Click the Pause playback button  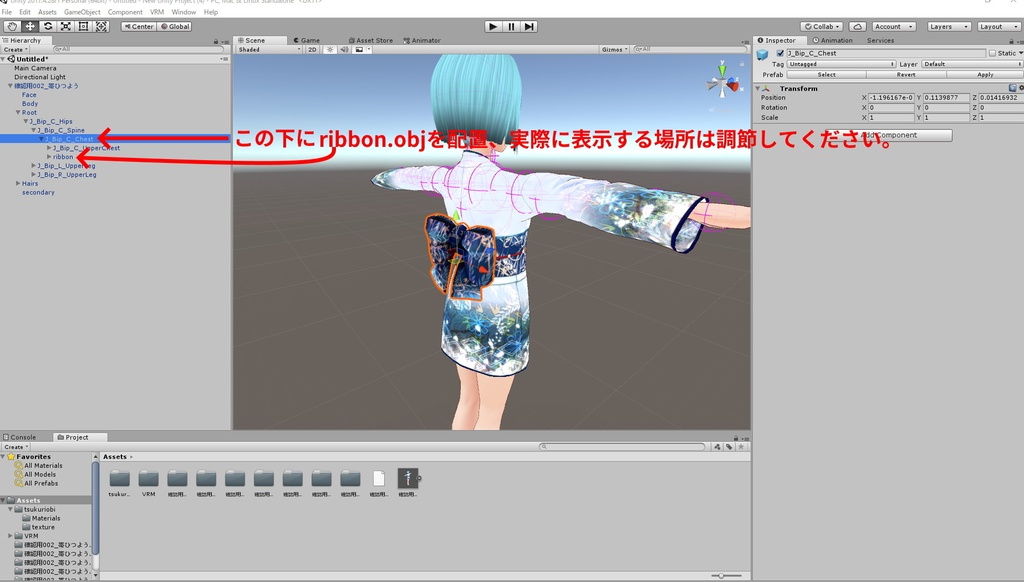click(511, 26)
